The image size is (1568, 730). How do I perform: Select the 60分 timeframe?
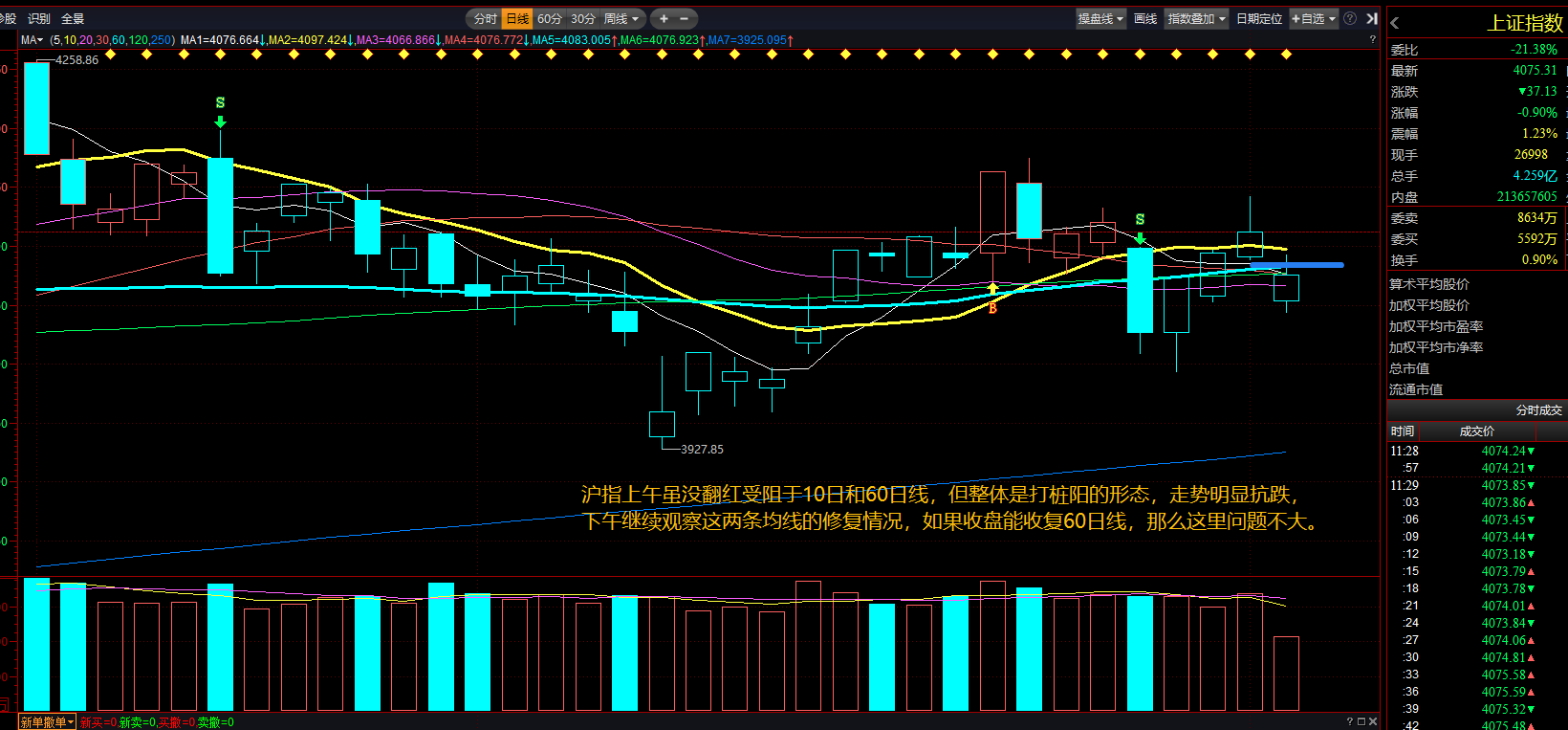click(550, 18)
